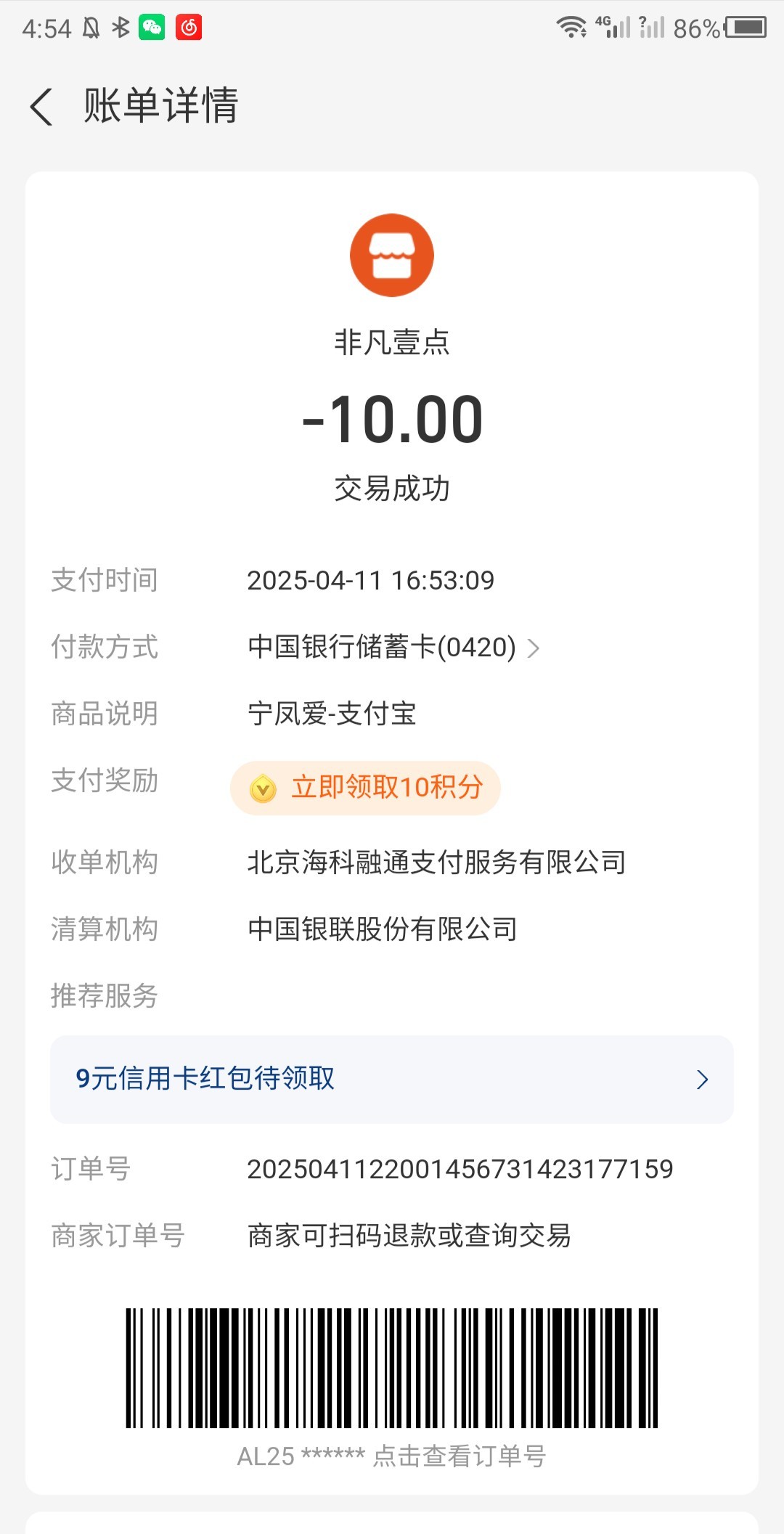784x1534 pixels.
Task: Tap the red NetEase Music status icon
Action: [189, 28]
